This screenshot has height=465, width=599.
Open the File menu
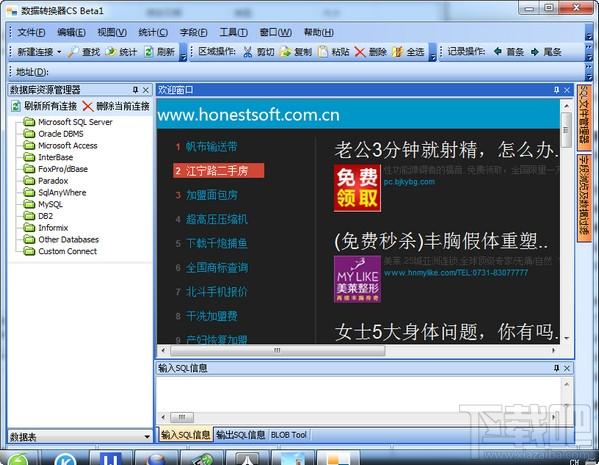(x=31, y=32)
